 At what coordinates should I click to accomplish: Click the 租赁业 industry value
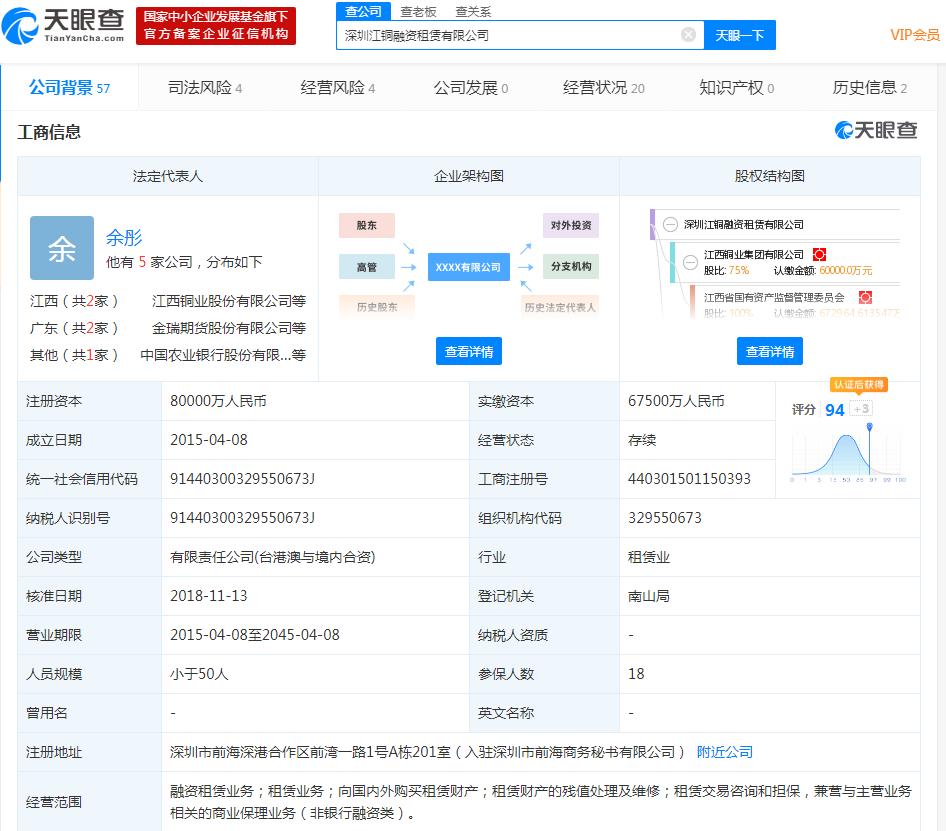pos(649,557)
